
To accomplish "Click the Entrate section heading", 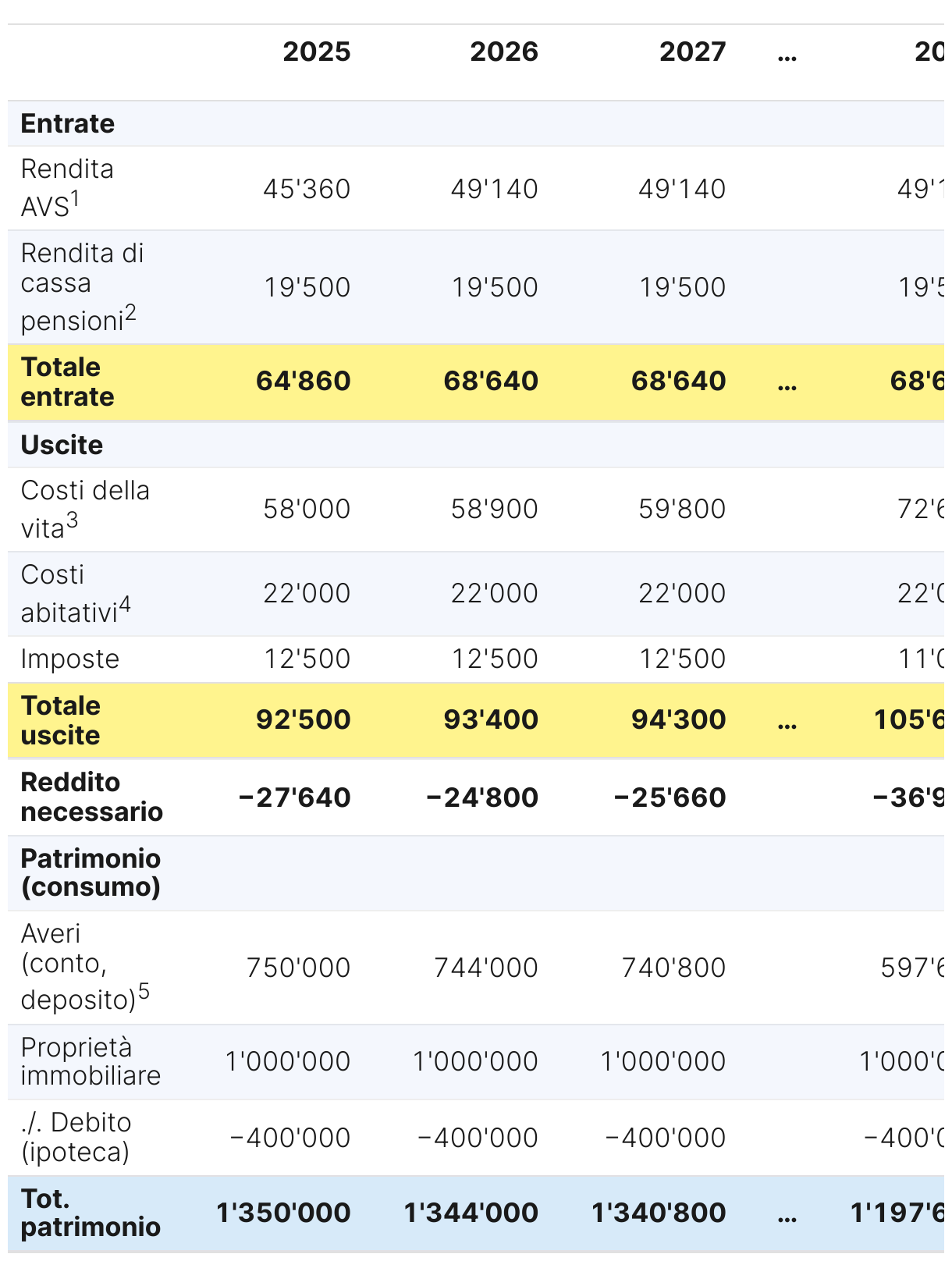I will click(68, 124).
